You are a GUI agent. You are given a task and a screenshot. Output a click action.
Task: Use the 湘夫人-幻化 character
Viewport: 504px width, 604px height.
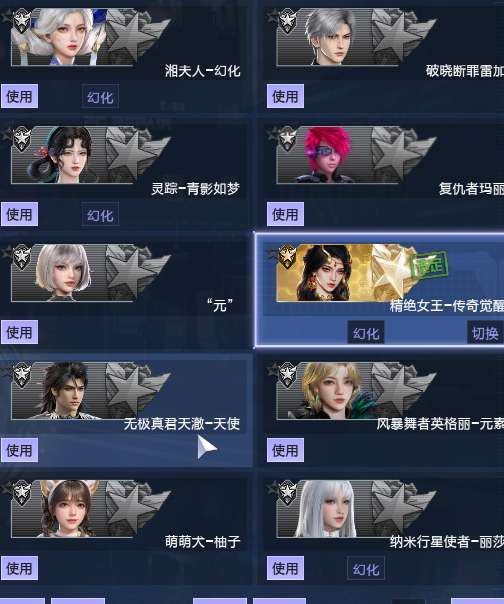(x=19, y=96)
